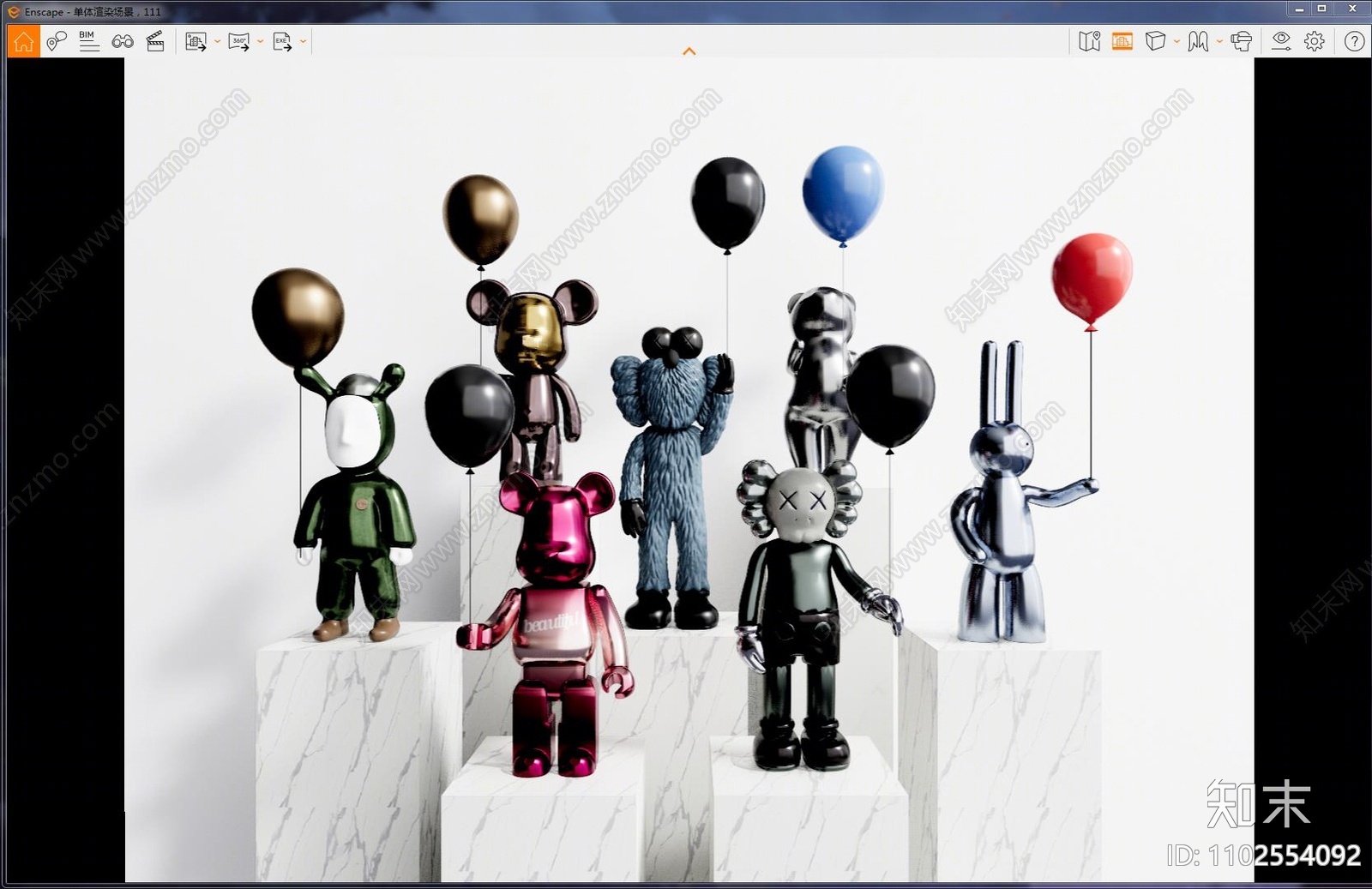Open general settings gear icon

pyautogui.click(x=1315, y=41)
